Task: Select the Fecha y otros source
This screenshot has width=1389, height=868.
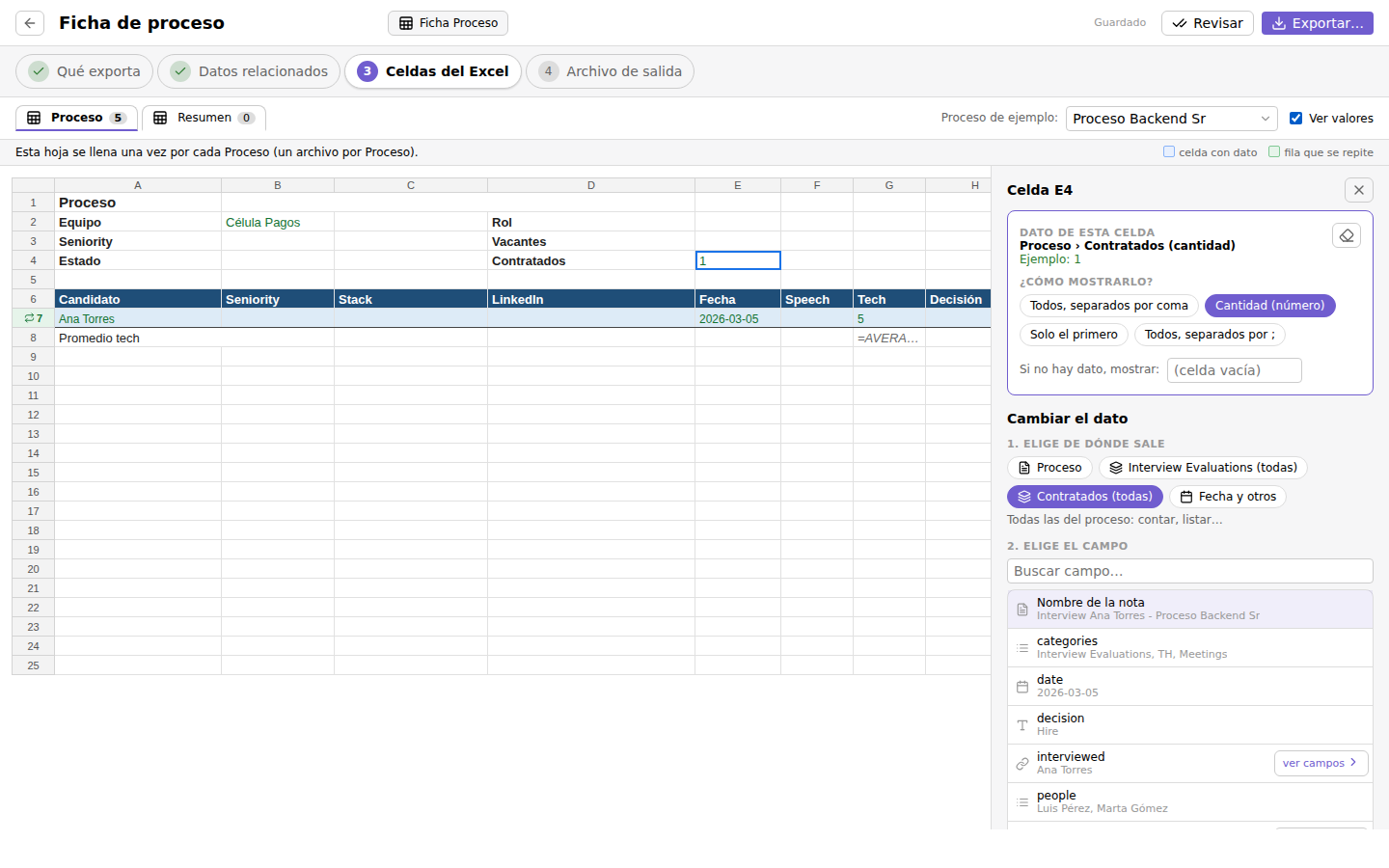Action: click(1228, 497)
